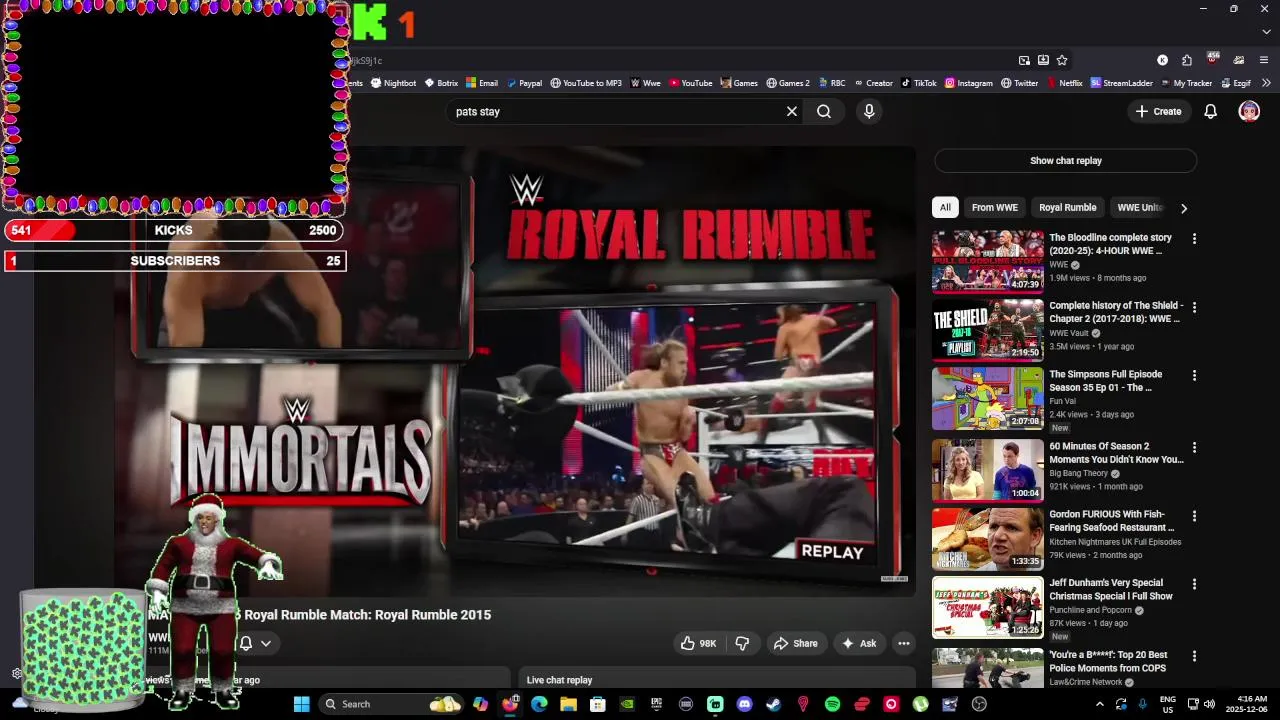Open Steam from the taskbar
1280x720 pixels.
(x=774, y=704)
